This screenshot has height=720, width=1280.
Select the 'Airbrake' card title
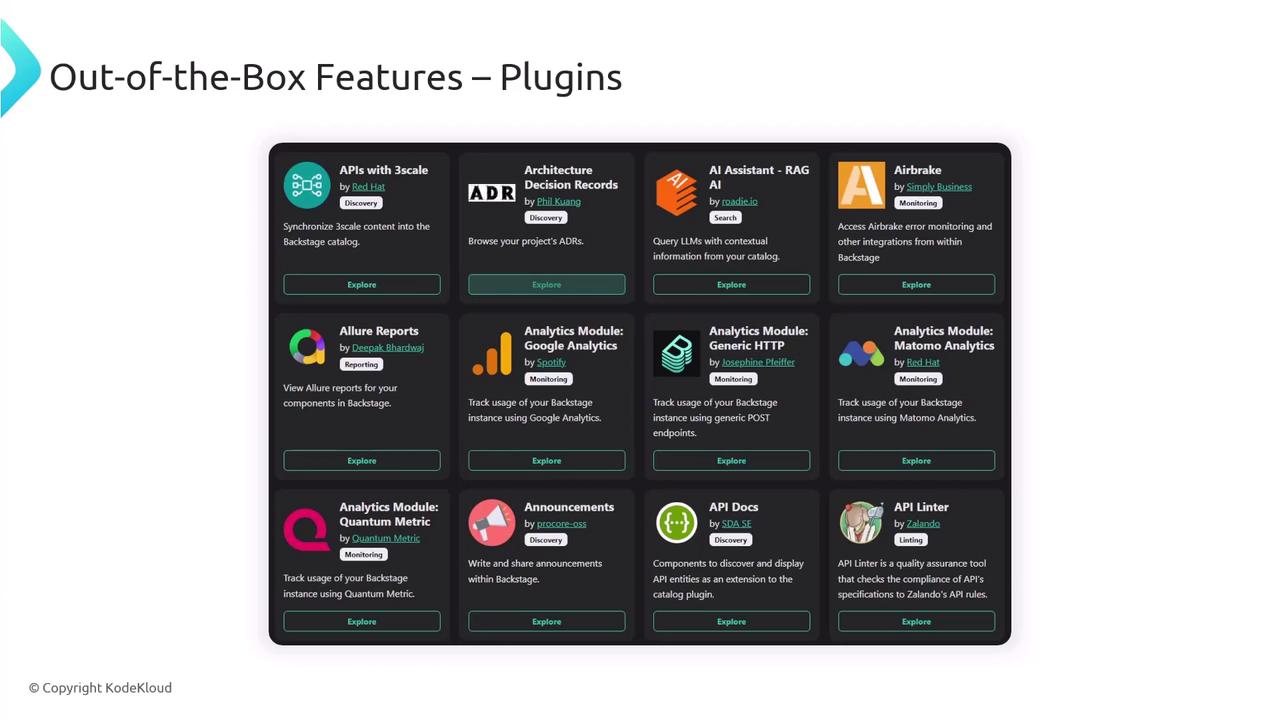tap(918, 170)
